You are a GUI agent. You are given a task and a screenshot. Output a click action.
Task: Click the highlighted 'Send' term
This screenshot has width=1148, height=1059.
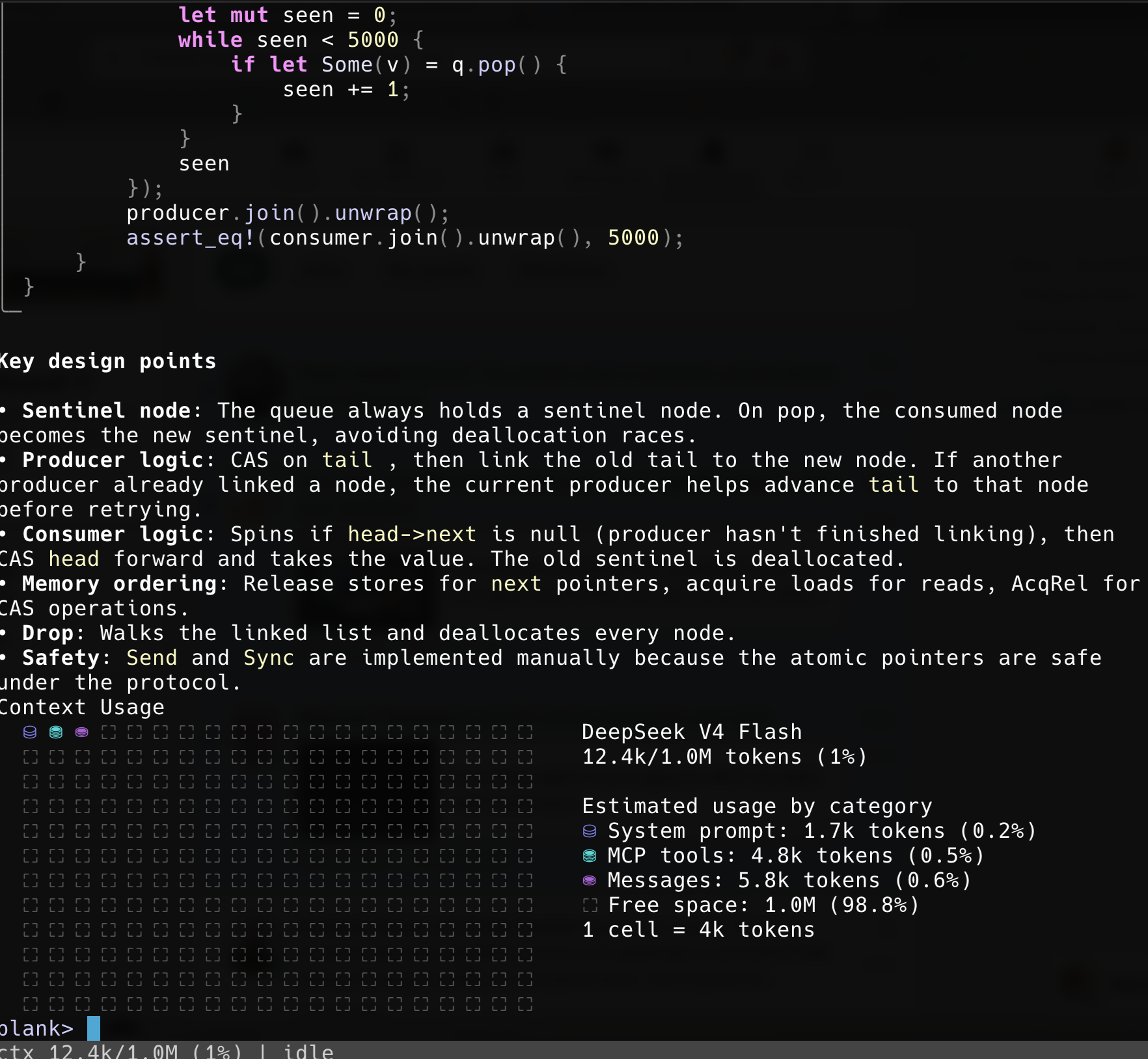tap(152, 658)
